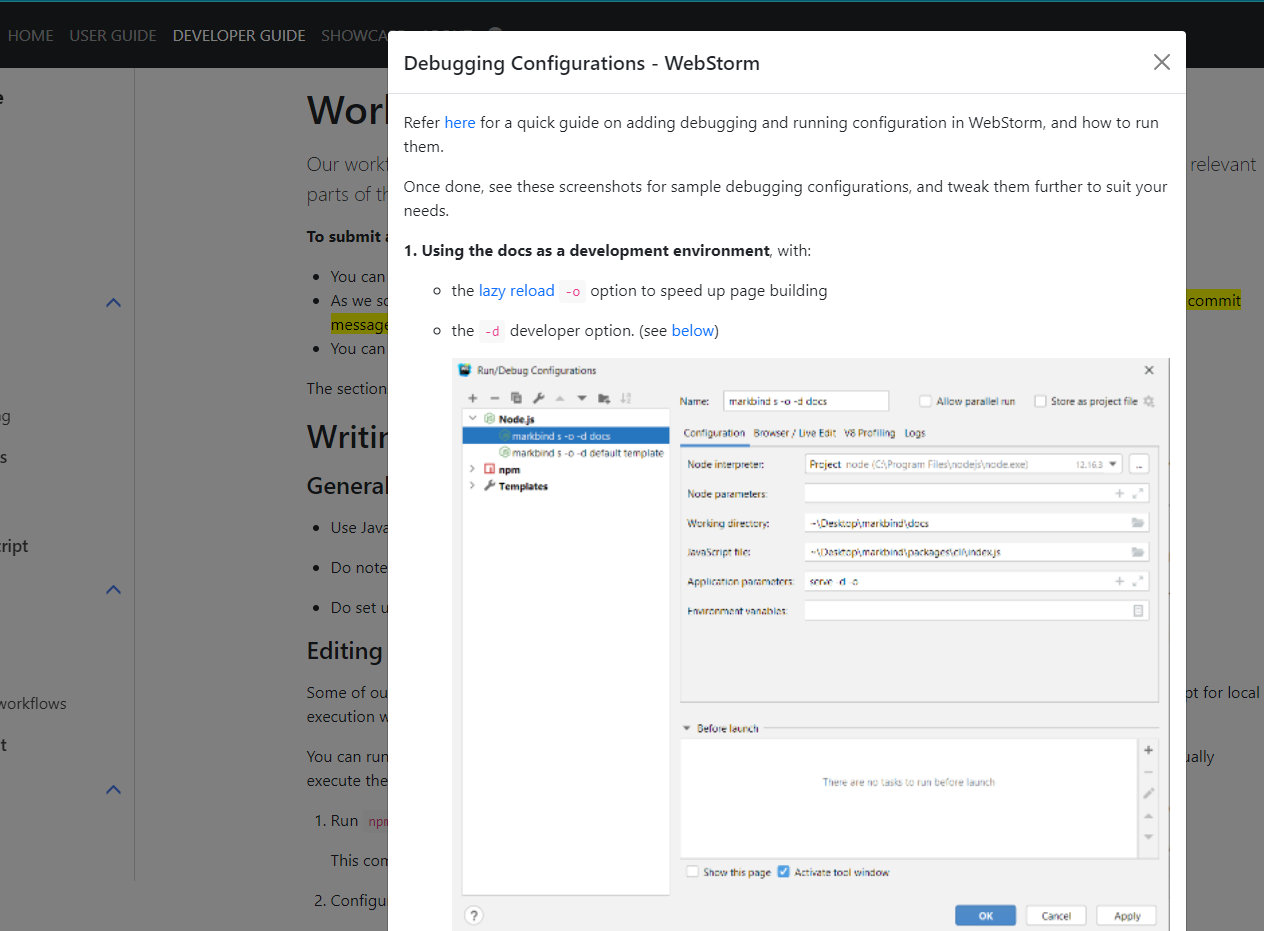The height and width of the screenshot is (931, 1264).
Task: Collapse the 'Before launch' section triangle
Action: pos(687,728)
